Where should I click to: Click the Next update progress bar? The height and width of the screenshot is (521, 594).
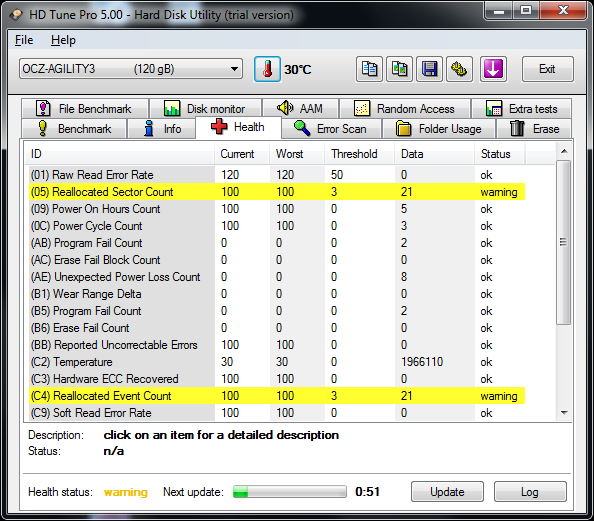[290, 492]
